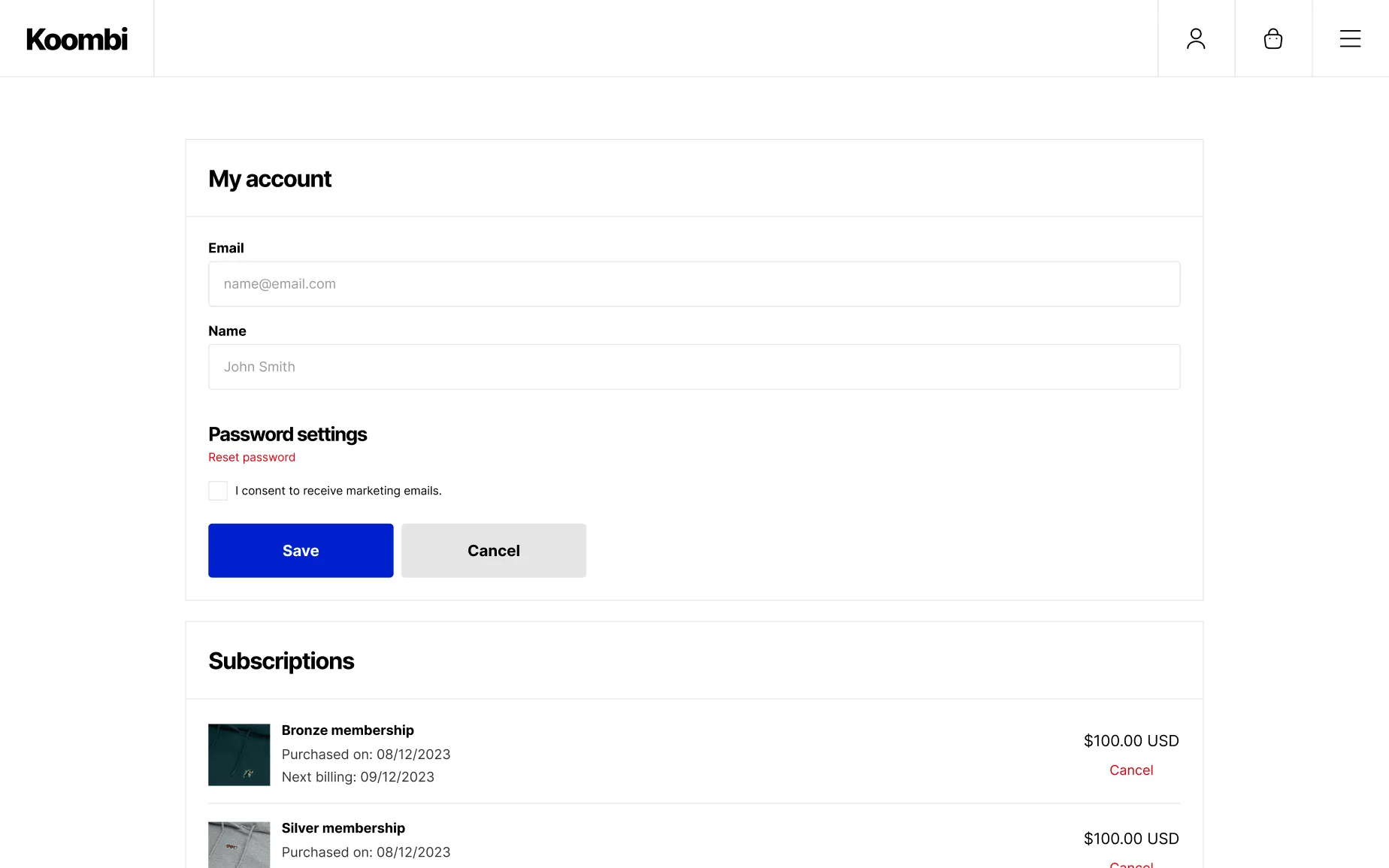Click the Bronze membership title
1389x868 pixels.
347,730
